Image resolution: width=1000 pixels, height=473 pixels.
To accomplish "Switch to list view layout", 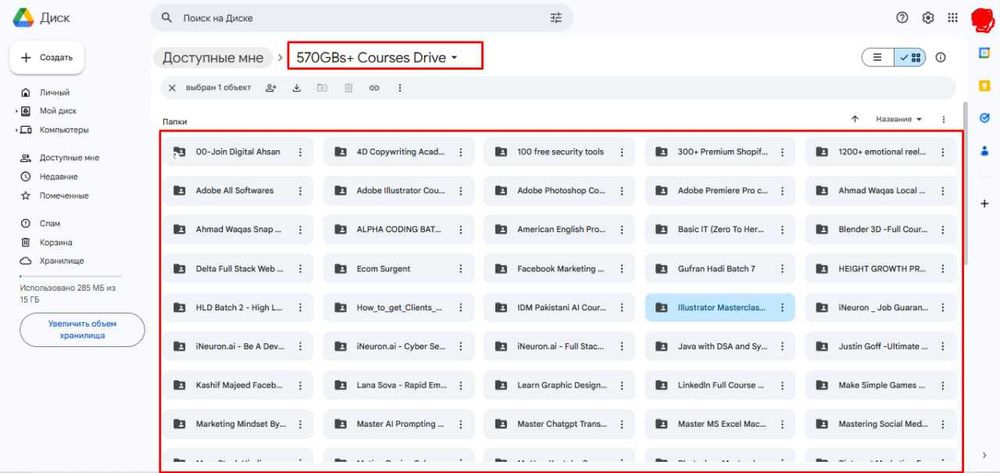I will click(x=878, y=57).
